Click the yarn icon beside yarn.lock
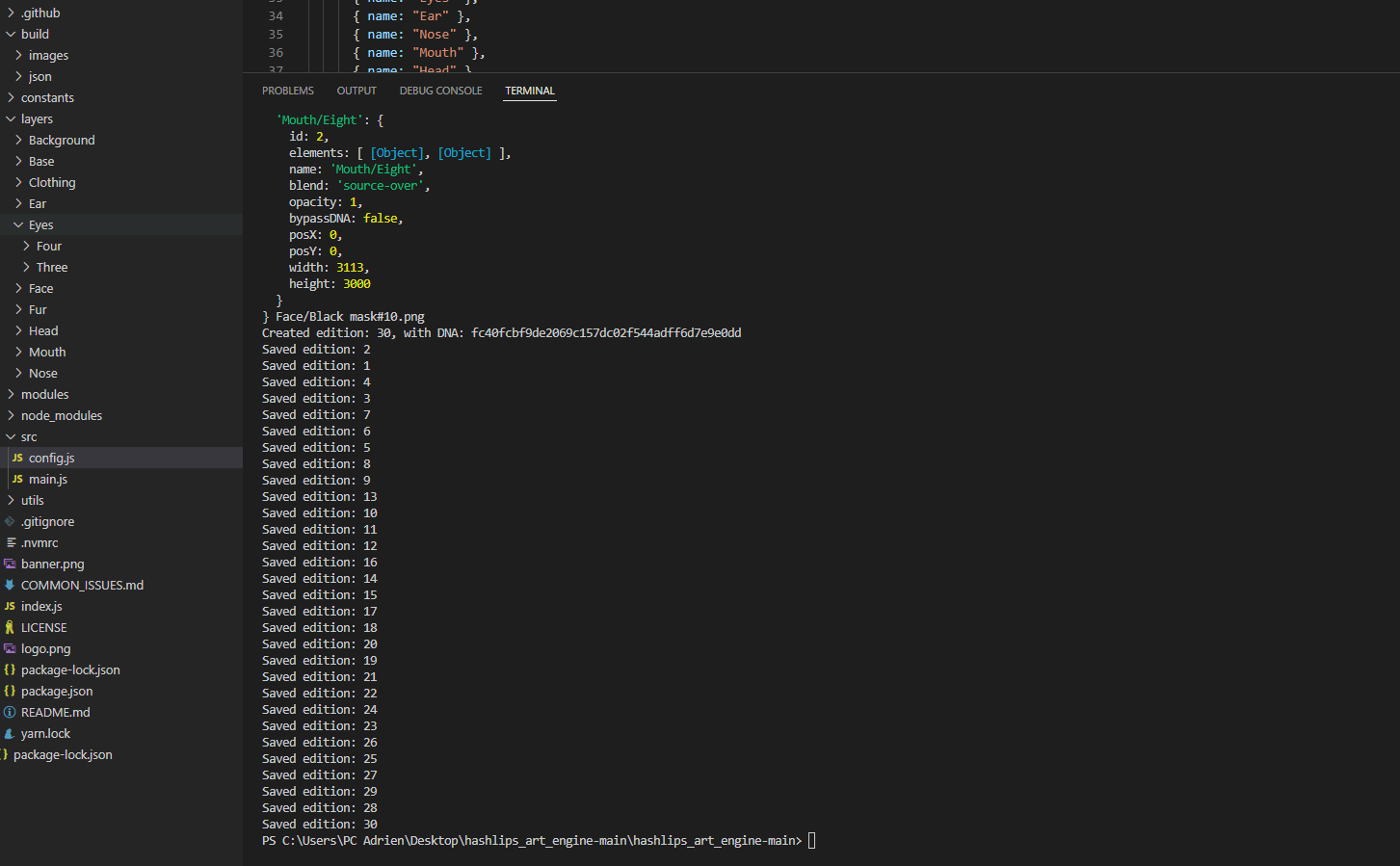 pos(10,733)
